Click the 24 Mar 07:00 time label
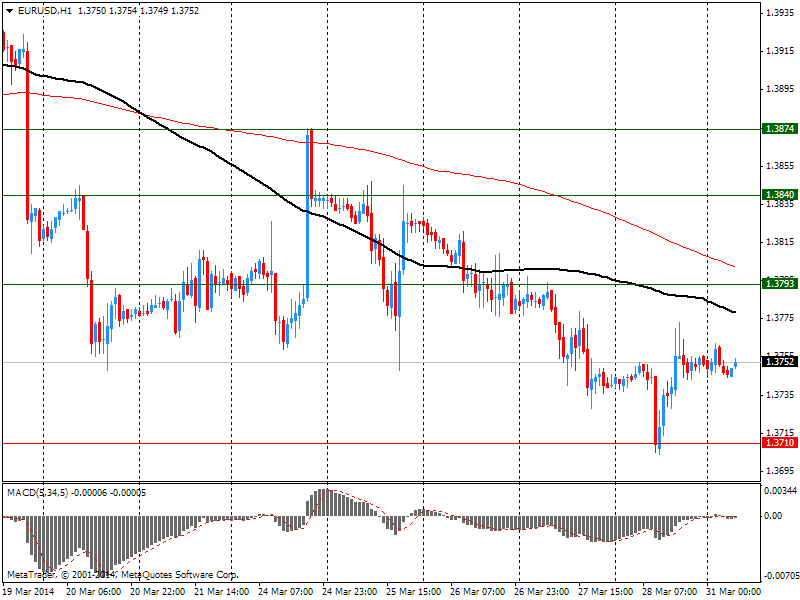The width and height of the screenshot is (800, 600). [286, 592]
